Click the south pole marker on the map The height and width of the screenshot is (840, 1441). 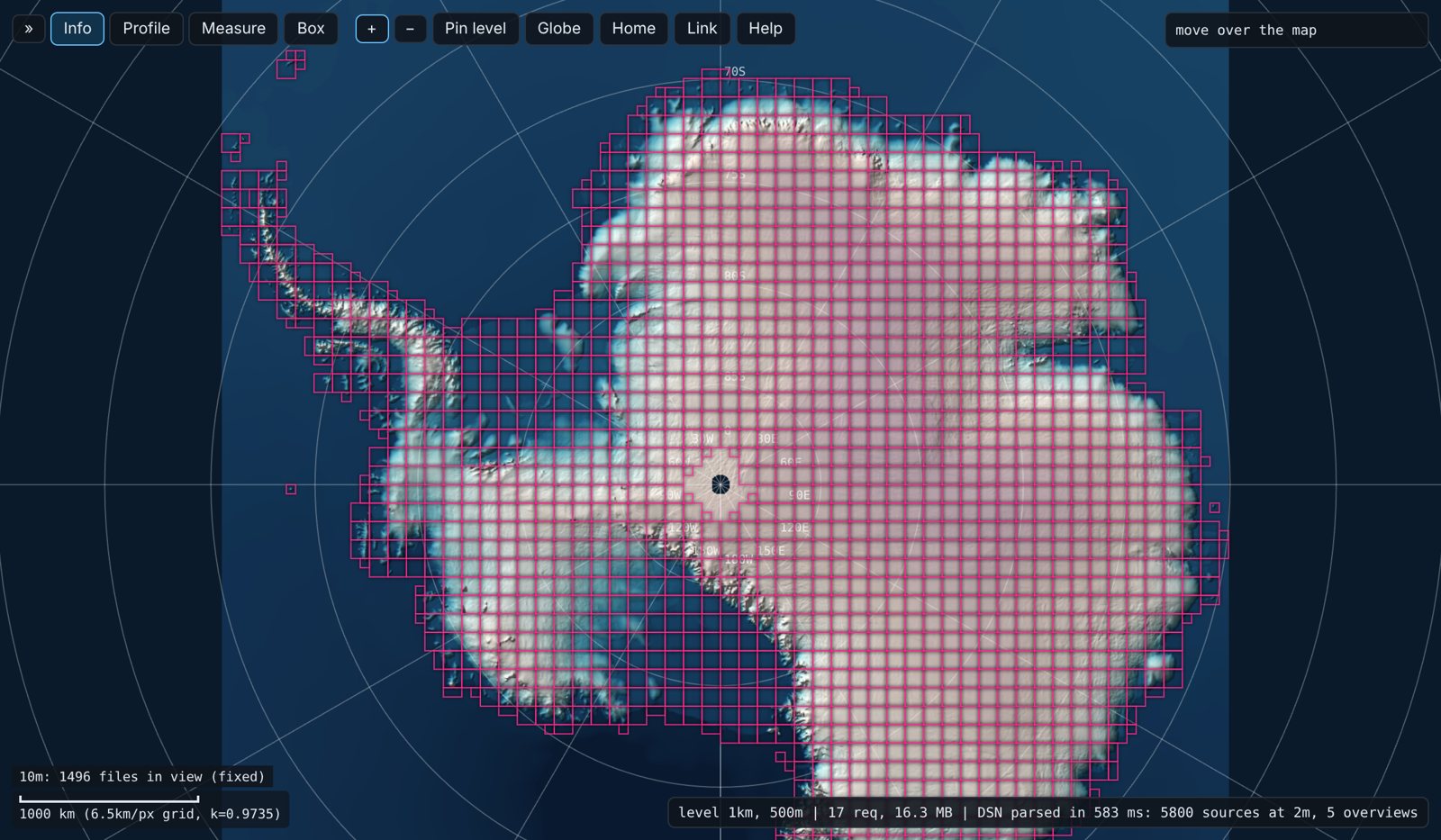[x=720, y=484]
